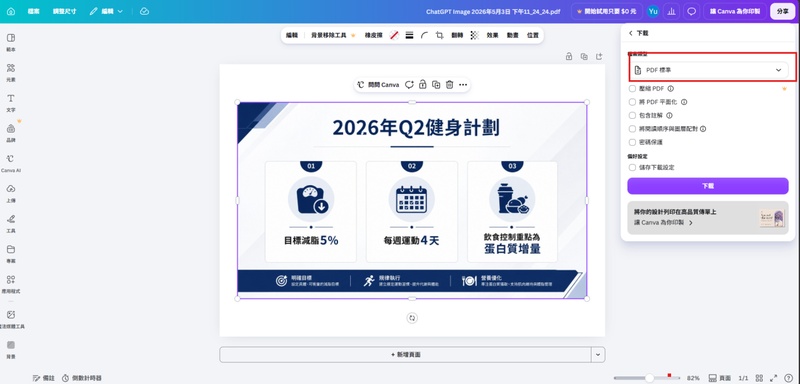Open the corner rounding icon
800x384 pixels.
click(424, 35)
